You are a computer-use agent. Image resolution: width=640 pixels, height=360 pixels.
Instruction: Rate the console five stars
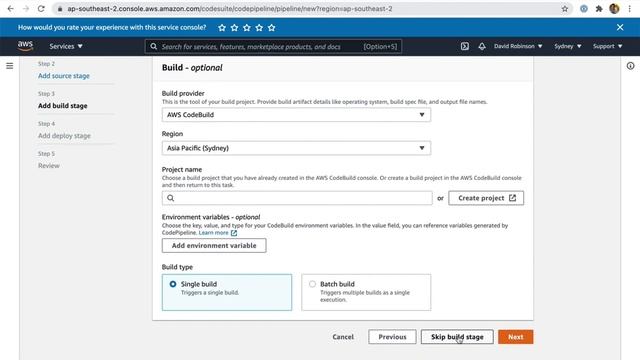click(x=271, y=28)
